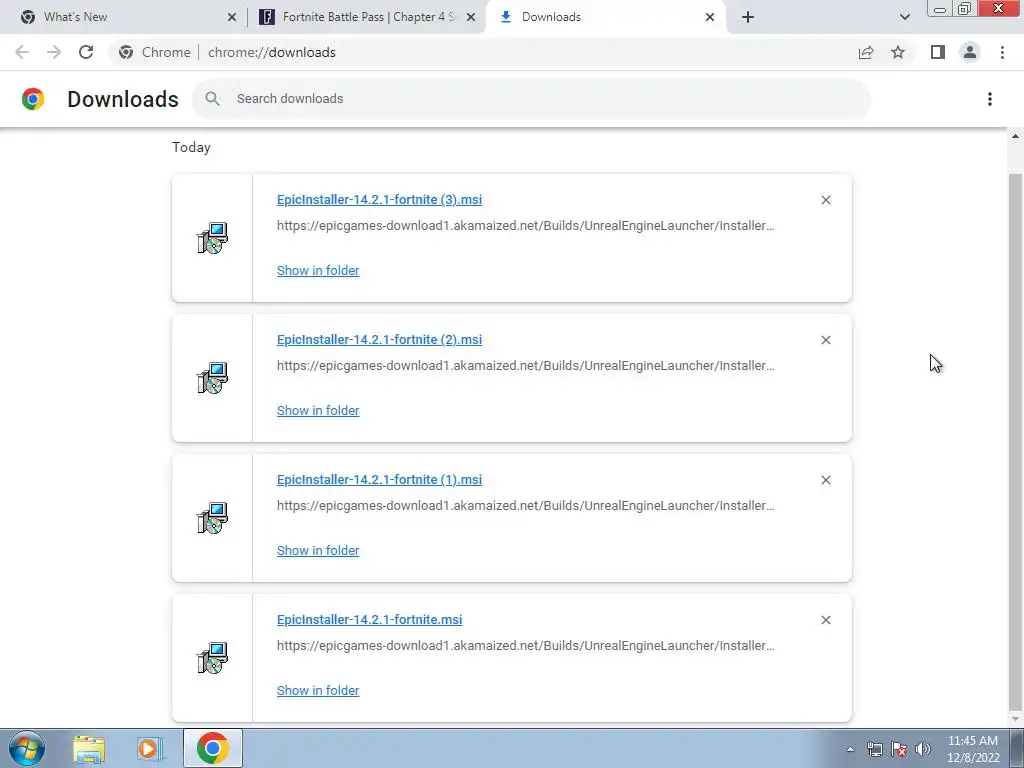This screenshot has height=768, width=1024.
Task: Remove EpicInstaller-14.2.1-fortnite (3).msi from list
Action: [825, 200]
